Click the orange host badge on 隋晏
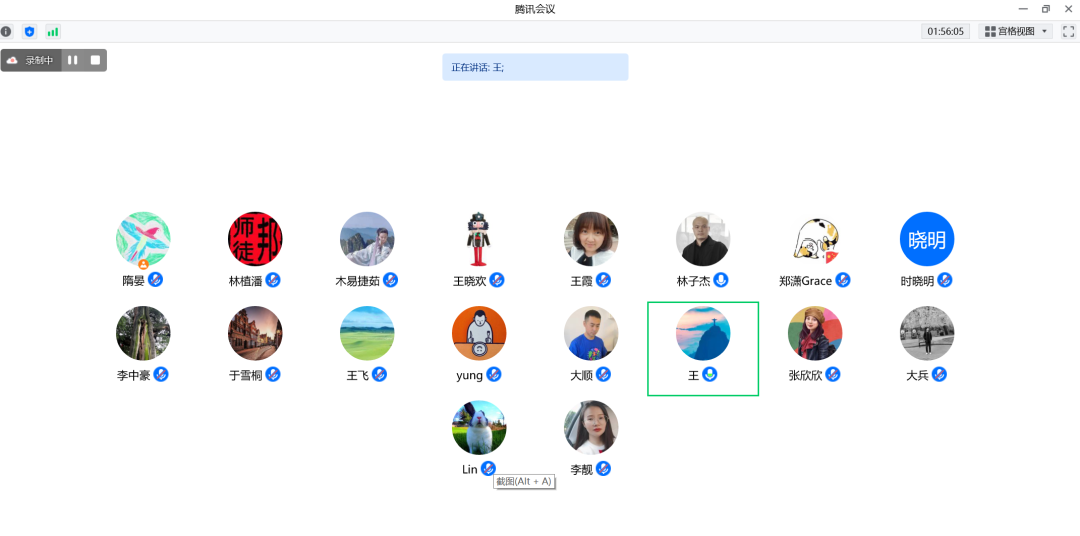The height and width of the screenshot is (536, 1080). point(143,264)
